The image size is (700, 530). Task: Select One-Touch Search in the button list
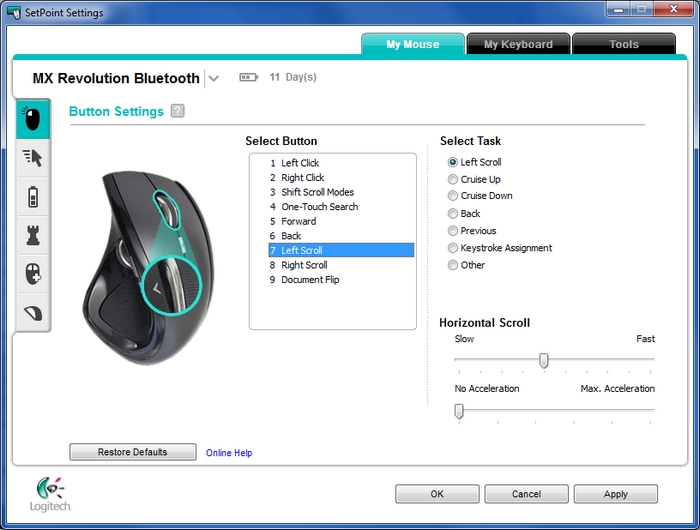319,207
